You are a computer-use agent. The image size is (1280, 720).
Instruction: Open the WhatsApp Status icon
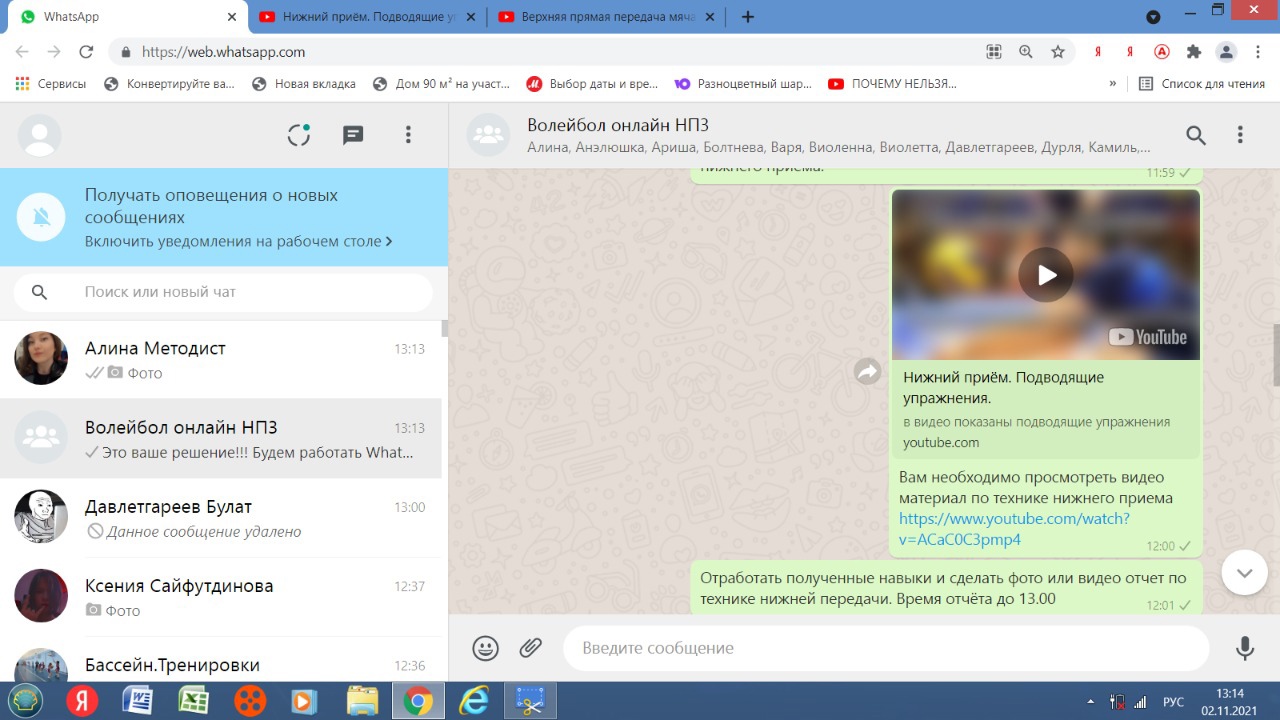[x=298, y=135]
